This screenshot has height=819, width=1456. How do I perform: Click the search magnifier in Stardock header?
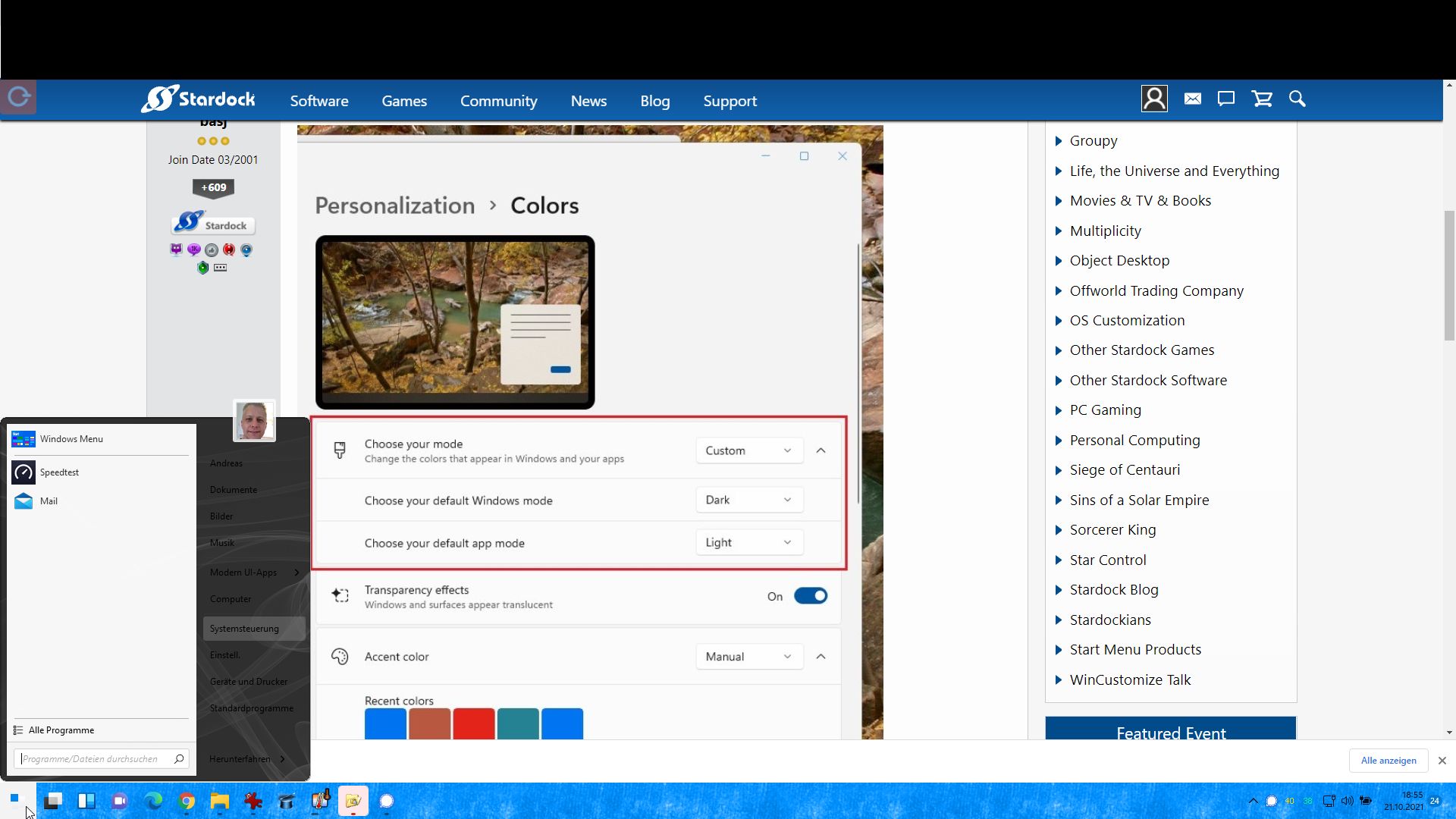(1297, 99)
